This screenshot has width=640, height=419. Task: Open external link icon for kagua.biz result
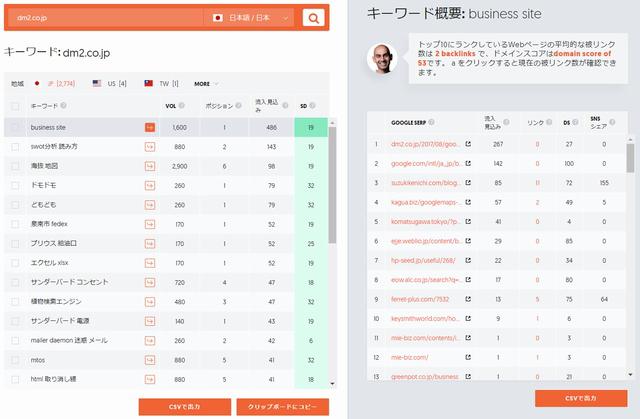tap(468, 202)
